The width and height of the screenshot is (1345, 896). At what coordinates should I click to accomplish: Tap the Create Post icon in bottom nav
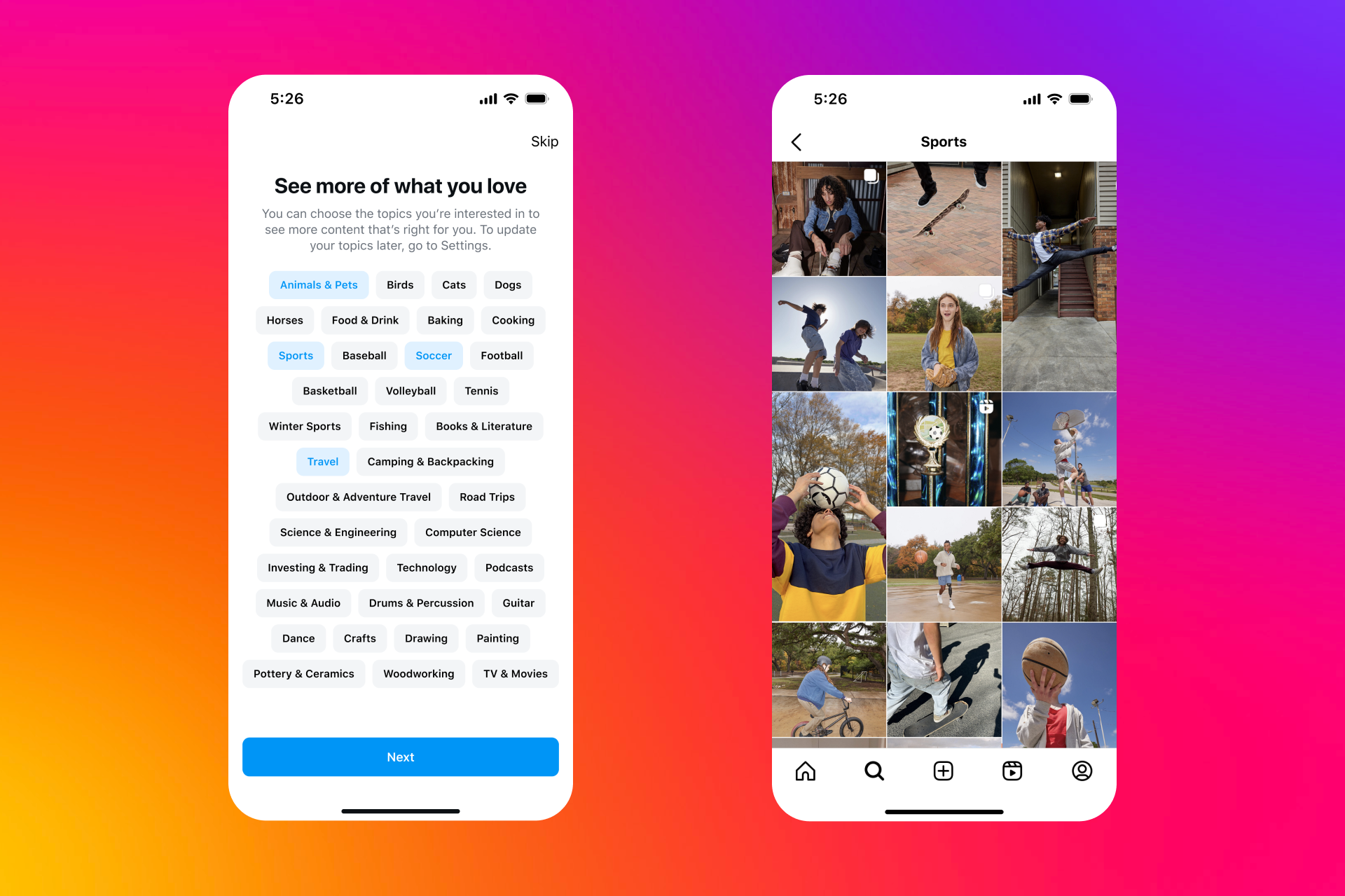click(x=944, y=770)
